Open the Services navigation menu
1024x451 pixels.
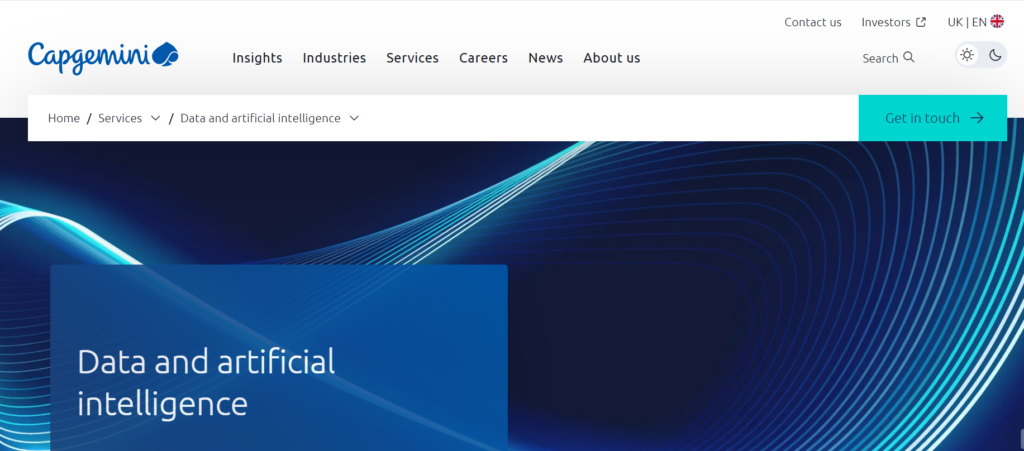[412, 58]
